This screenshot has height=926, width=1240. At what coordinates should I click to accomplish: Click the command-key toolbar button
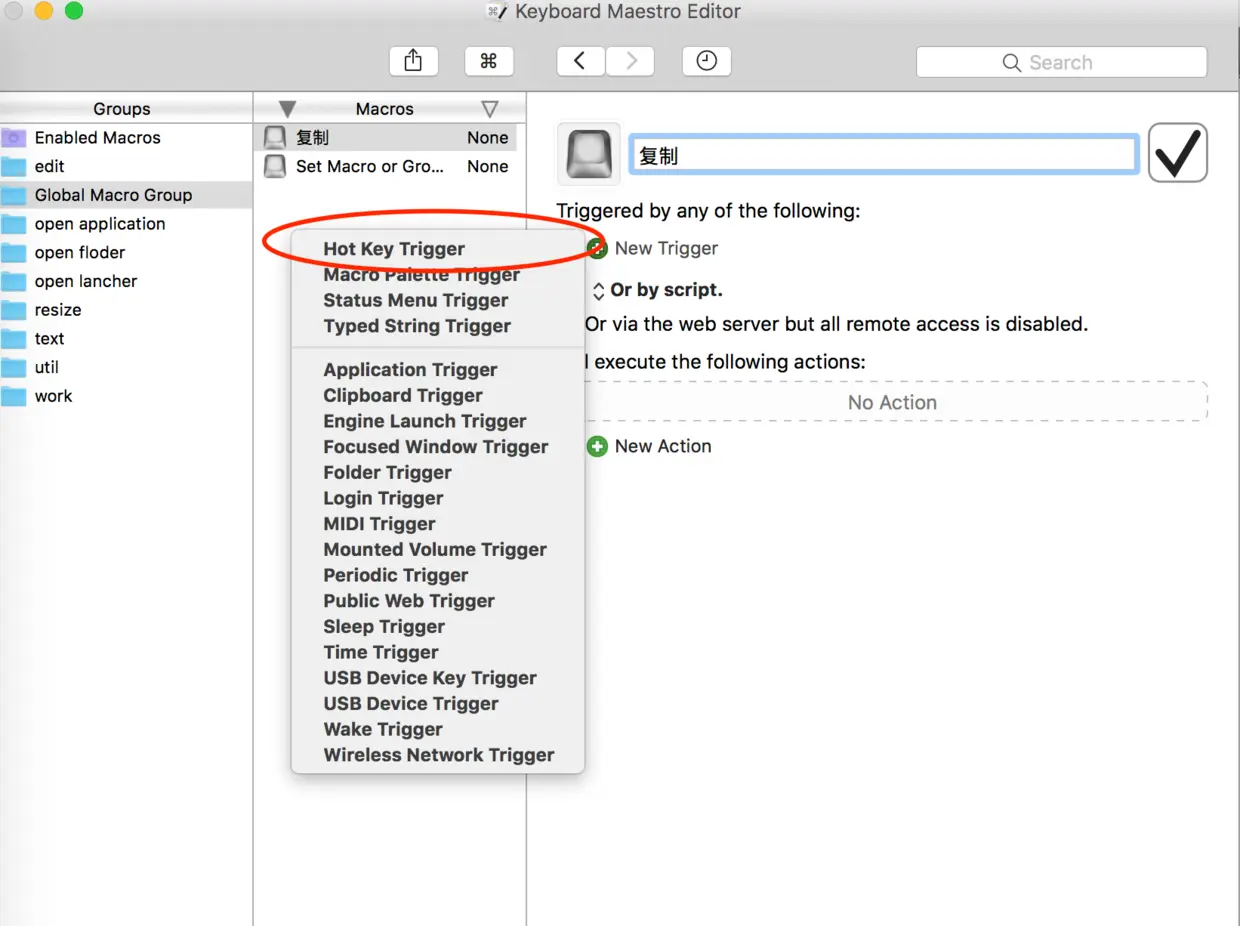pos(489,61)
